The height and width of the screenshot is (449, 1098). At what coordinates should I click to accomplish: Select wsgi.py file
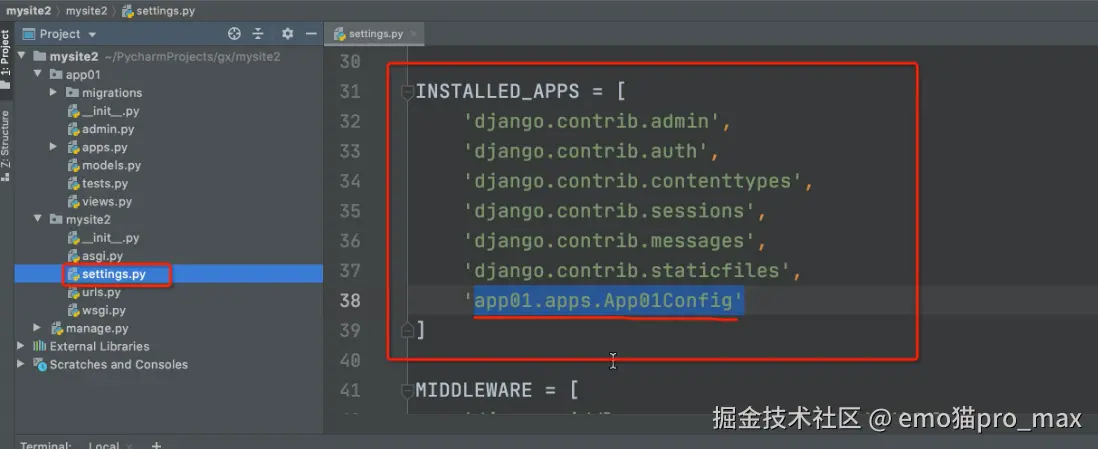coord(104,310)
